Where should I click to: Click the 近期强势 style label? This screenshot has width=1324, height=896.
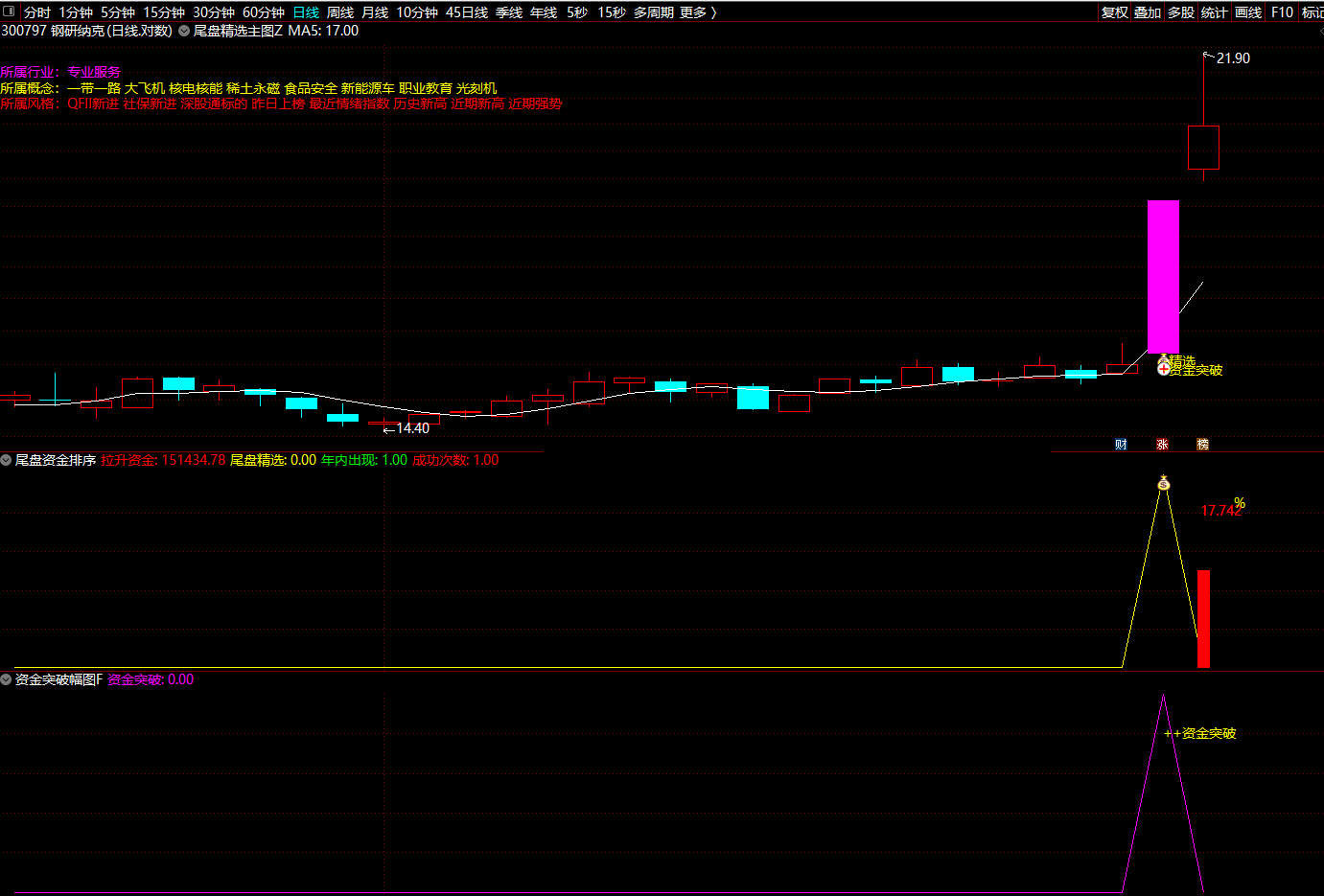(x=535, y=103)
